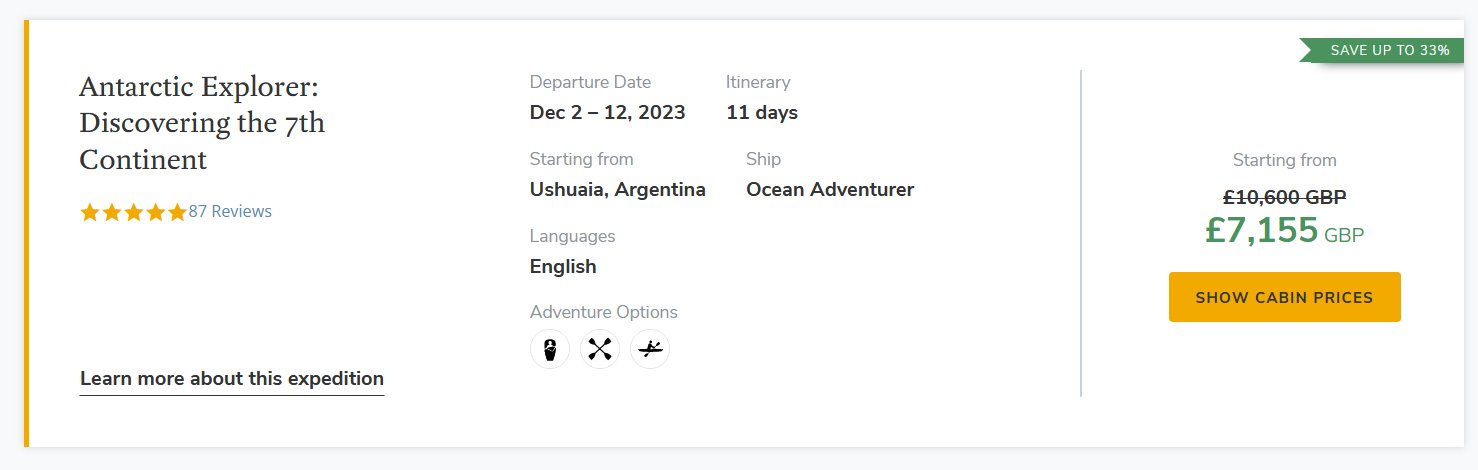The image size is (1478, 470).
Task: Click the Languages label
Action: pos(572,236)
